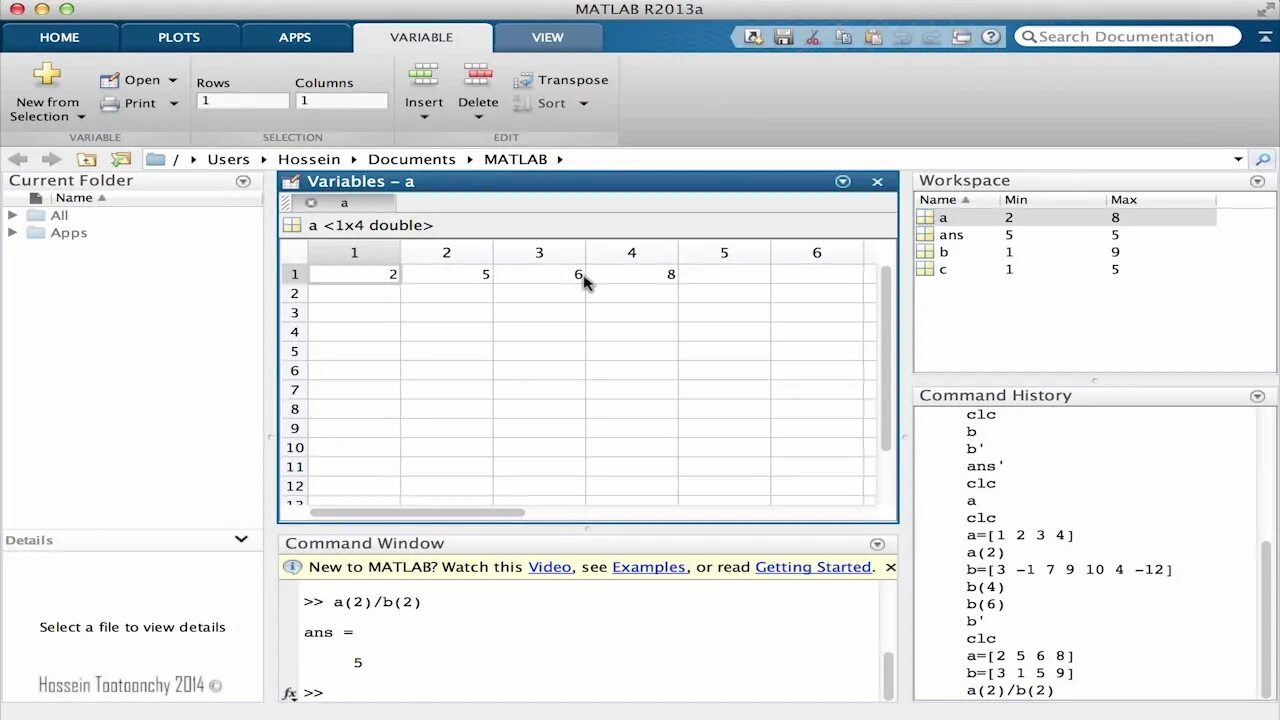Close the yellow Getting Started banner
This screenshot has height=720, width=1280.
[890, 567]
